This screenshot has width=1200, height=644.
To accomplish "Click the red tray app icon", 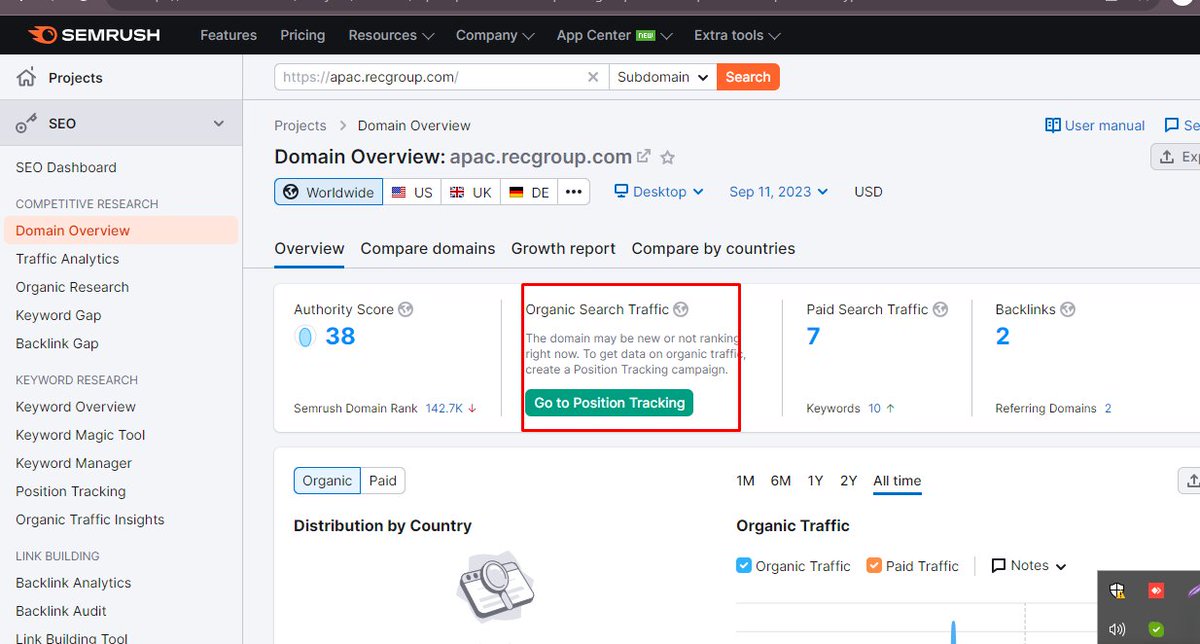I will point(1156,591).
